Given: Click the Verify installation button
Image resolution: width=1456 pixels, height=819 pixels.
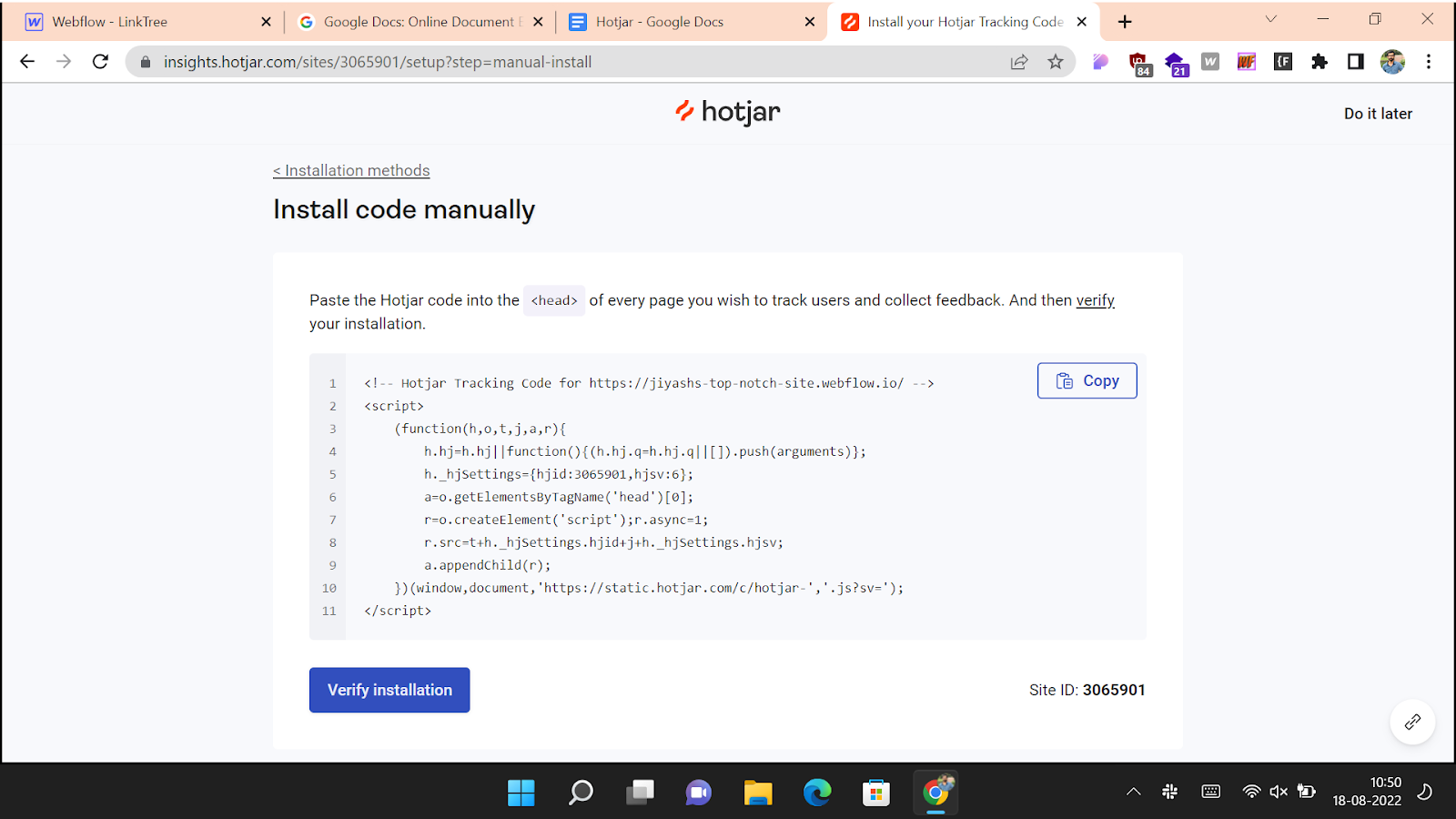Looking at the screenshot, I should pos(389,690).
